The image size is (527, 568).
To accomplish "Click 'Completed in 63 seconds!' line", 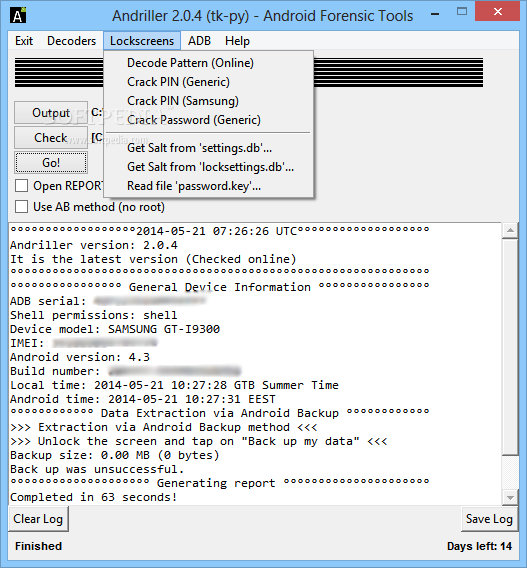I will [94, 497].
